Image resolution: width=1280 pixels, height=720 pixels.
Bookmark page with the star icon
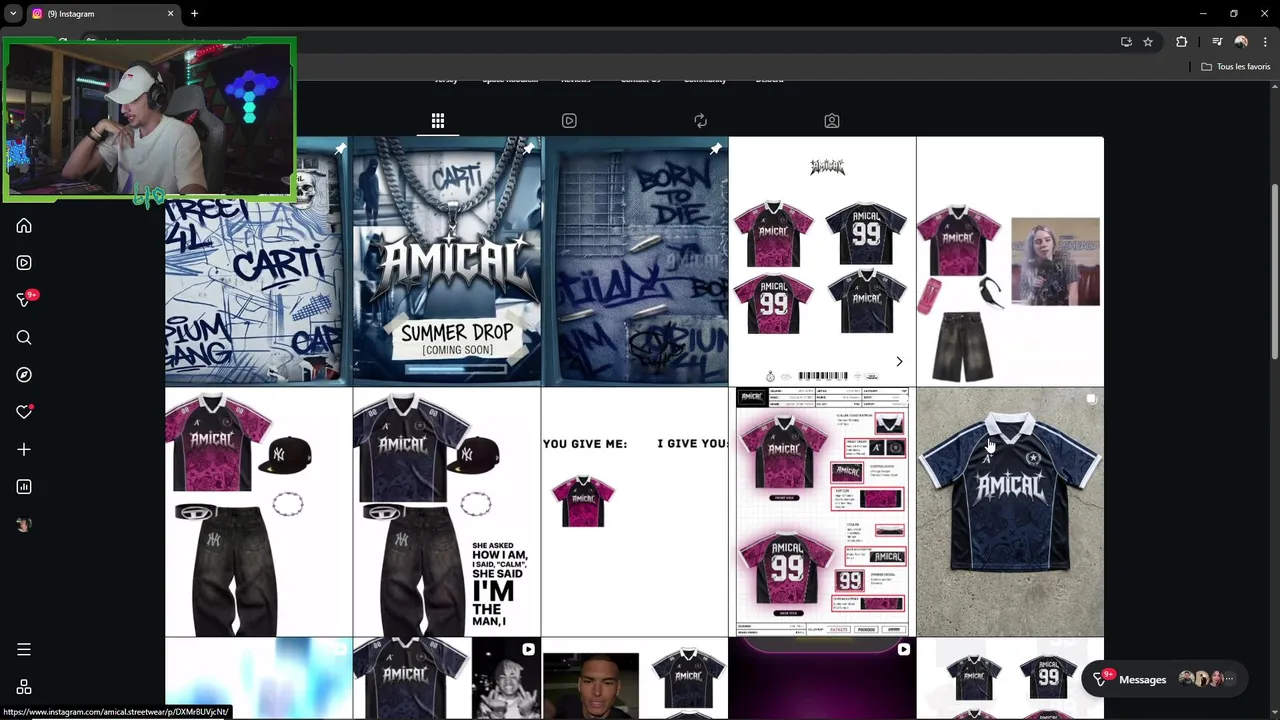[1148, 42]
